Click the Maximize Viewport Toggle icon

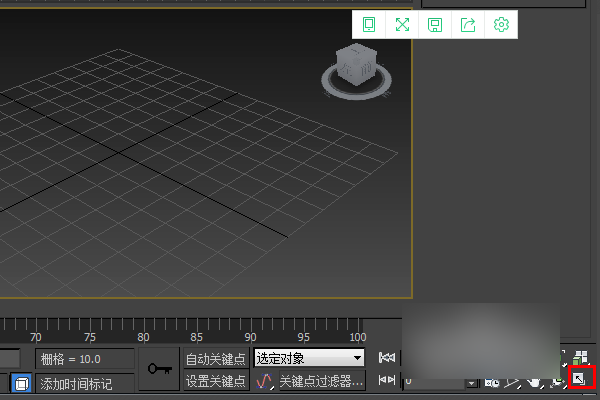pyautogui.click(x=580, y=378)
